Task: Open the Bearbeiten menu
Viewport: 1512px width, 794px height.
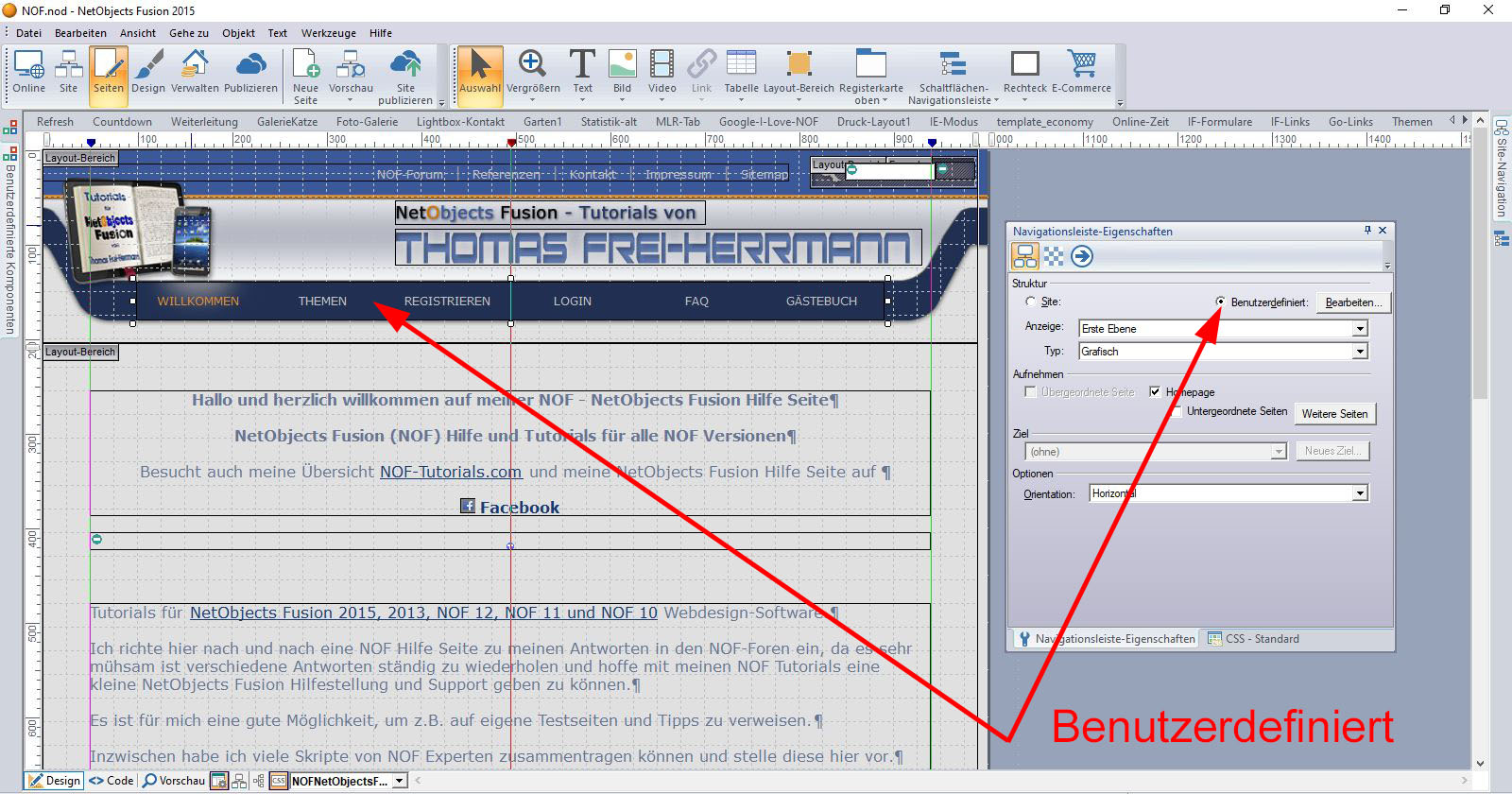Action: [80, 33]
